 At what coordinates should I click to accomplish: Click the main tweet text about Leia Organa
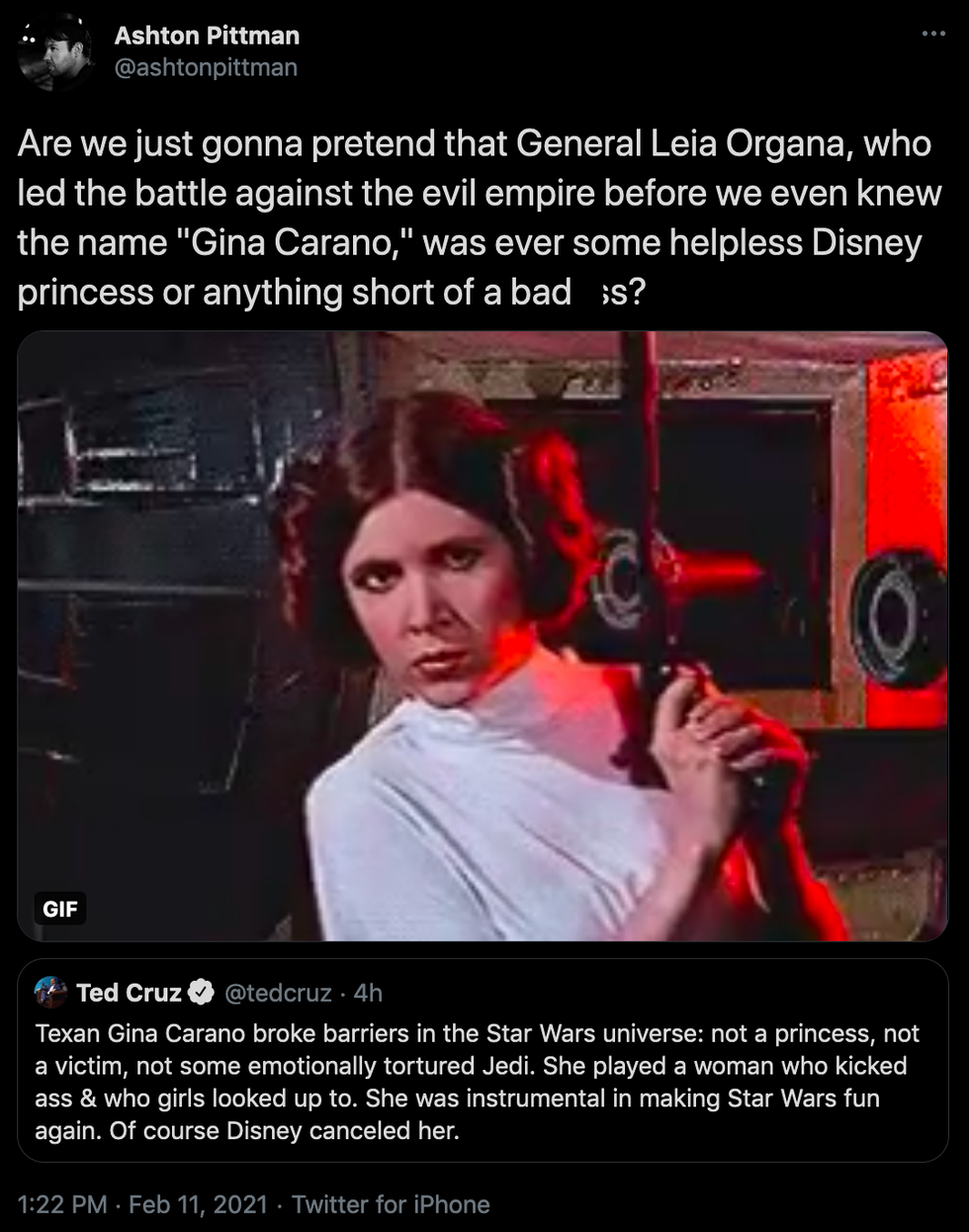coord(480,218)
